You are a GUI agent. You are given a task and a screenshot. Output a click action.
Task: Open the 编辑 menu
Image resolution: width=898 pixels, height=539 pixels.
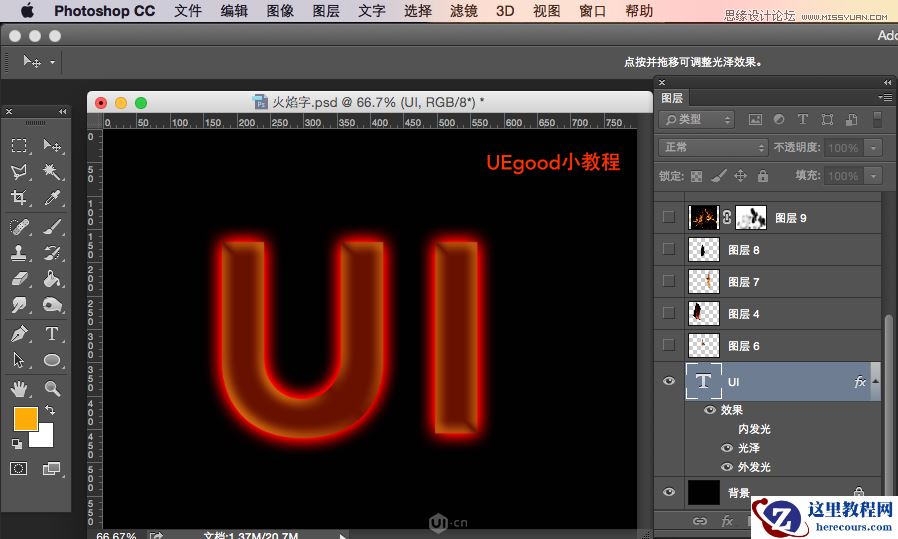pyautogui.click(x=234, y=11)
